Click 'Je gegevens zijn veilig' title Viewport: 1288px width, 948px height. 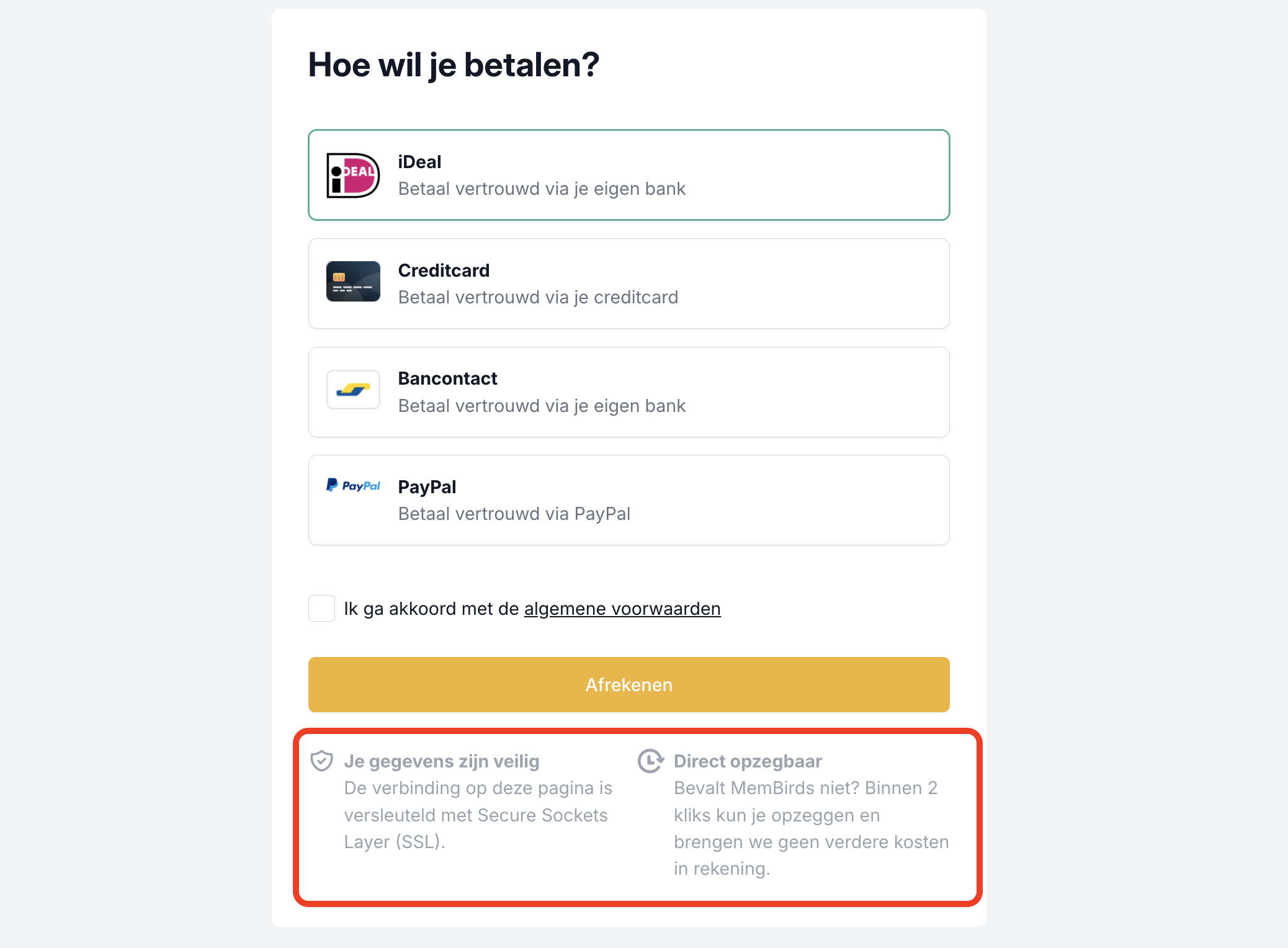point(442,761)
